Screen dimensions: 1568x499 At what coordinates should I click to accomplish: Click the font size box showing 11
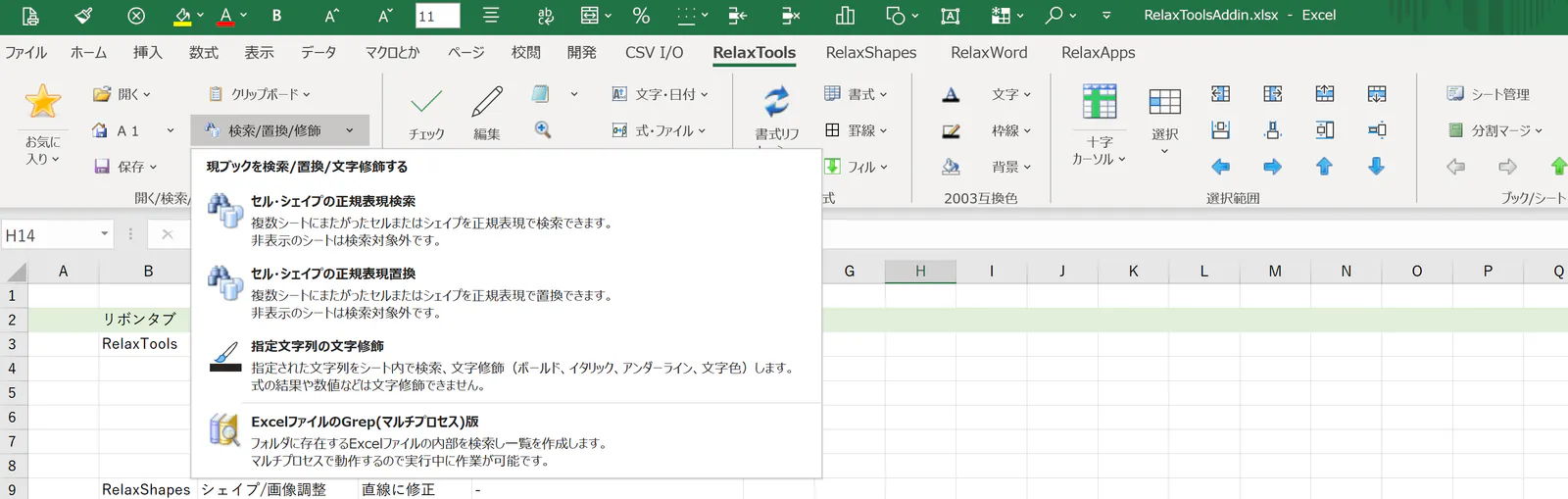(437, 16)
